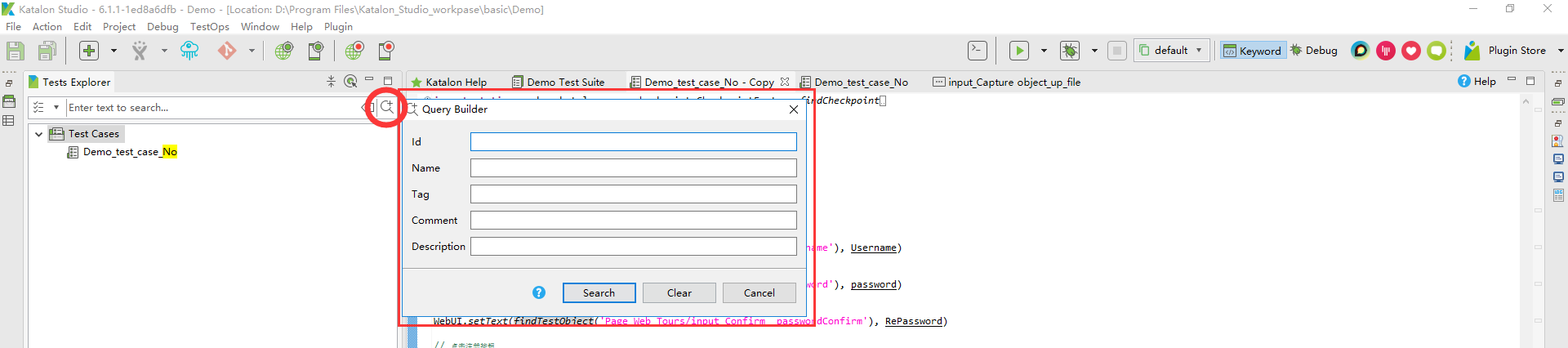Open the File menu

tap(14, 27)
